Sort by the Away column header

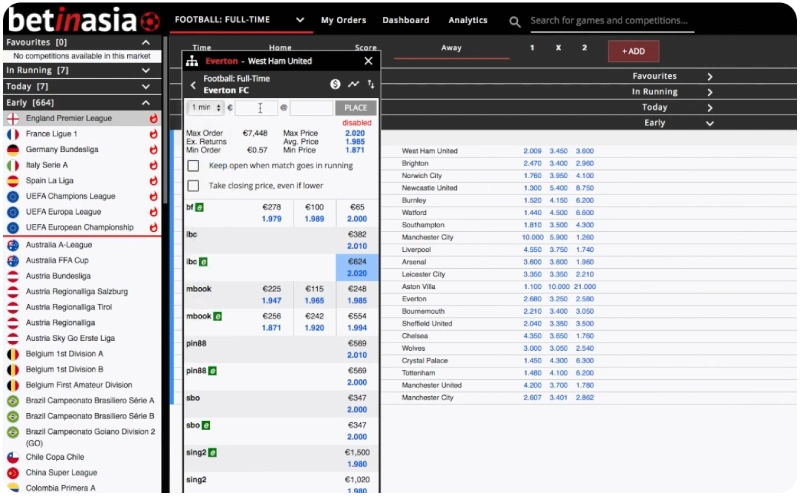[451, 48]
